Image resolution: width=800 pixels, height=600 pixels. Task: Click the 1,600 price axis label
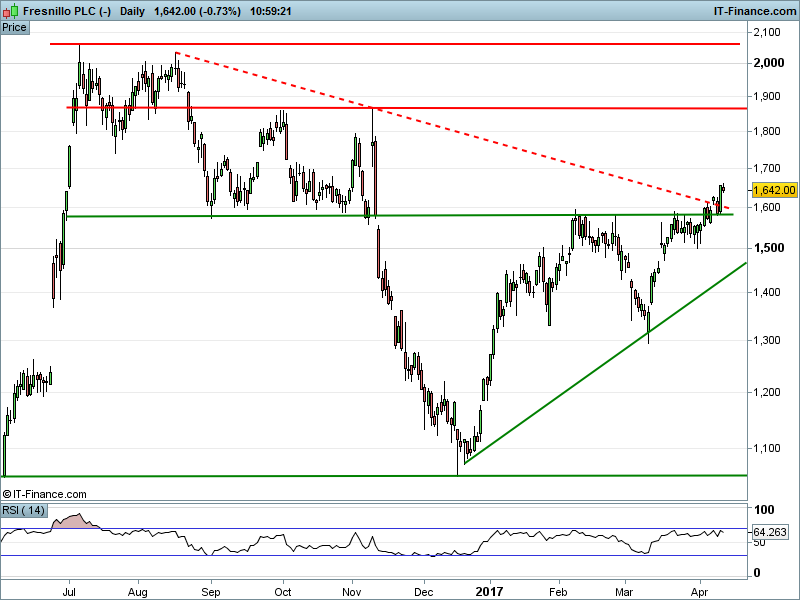pos(767,207)
